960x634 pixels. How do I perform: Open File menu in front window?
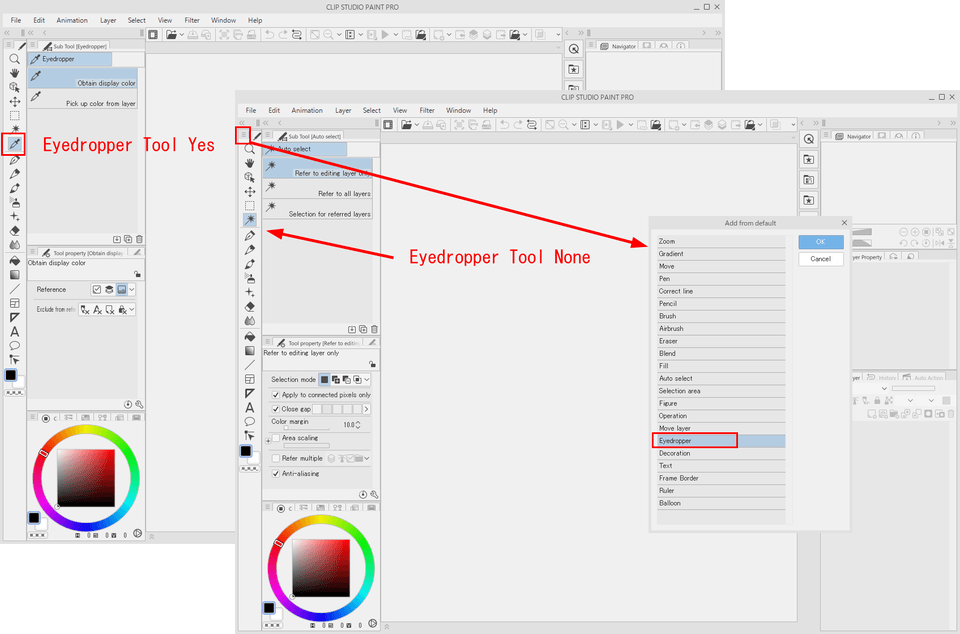click(x=251, y=111)
